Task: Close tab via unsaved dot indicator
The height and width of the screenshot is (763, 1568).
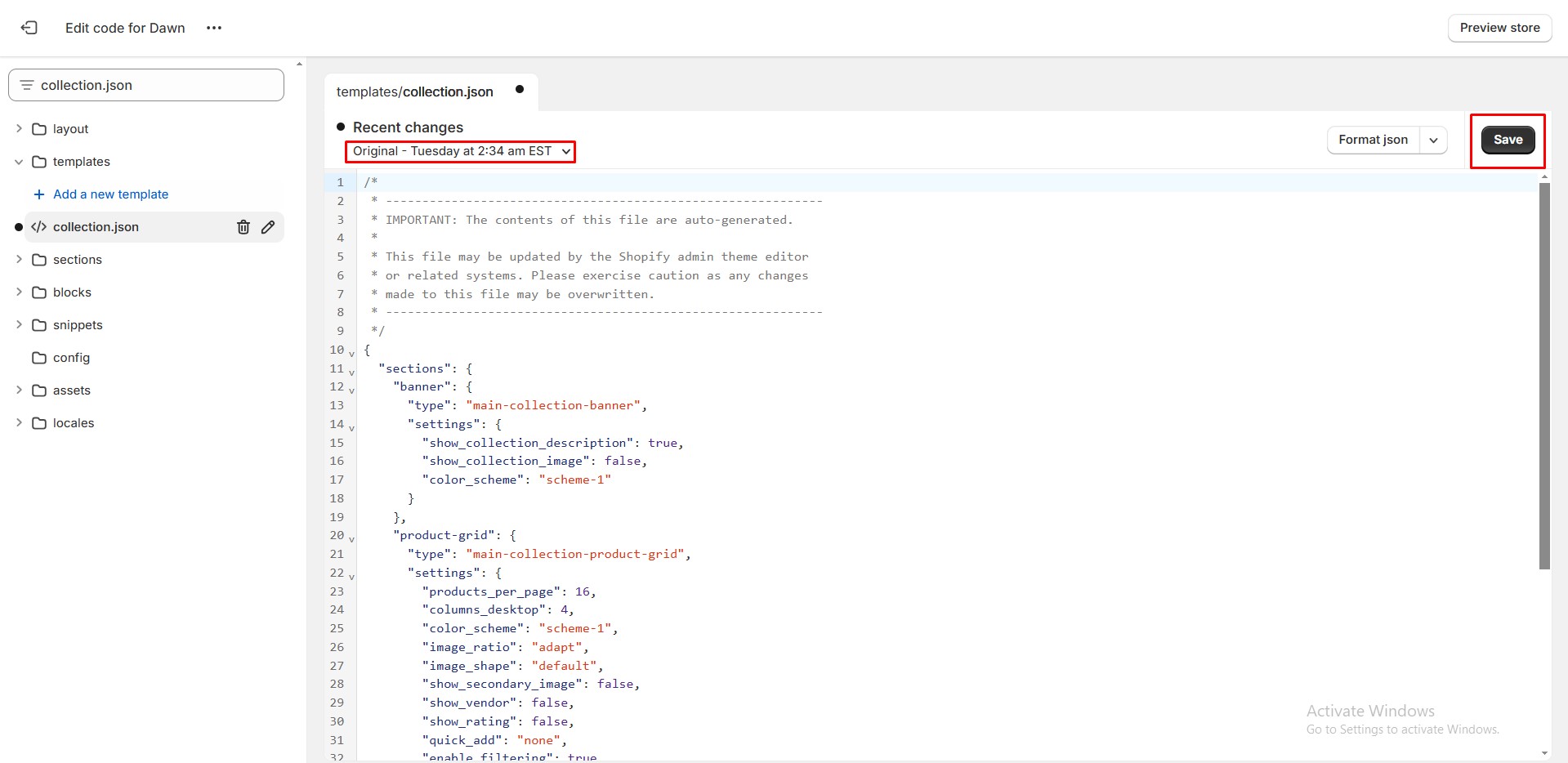Action: tap(520, 90)
